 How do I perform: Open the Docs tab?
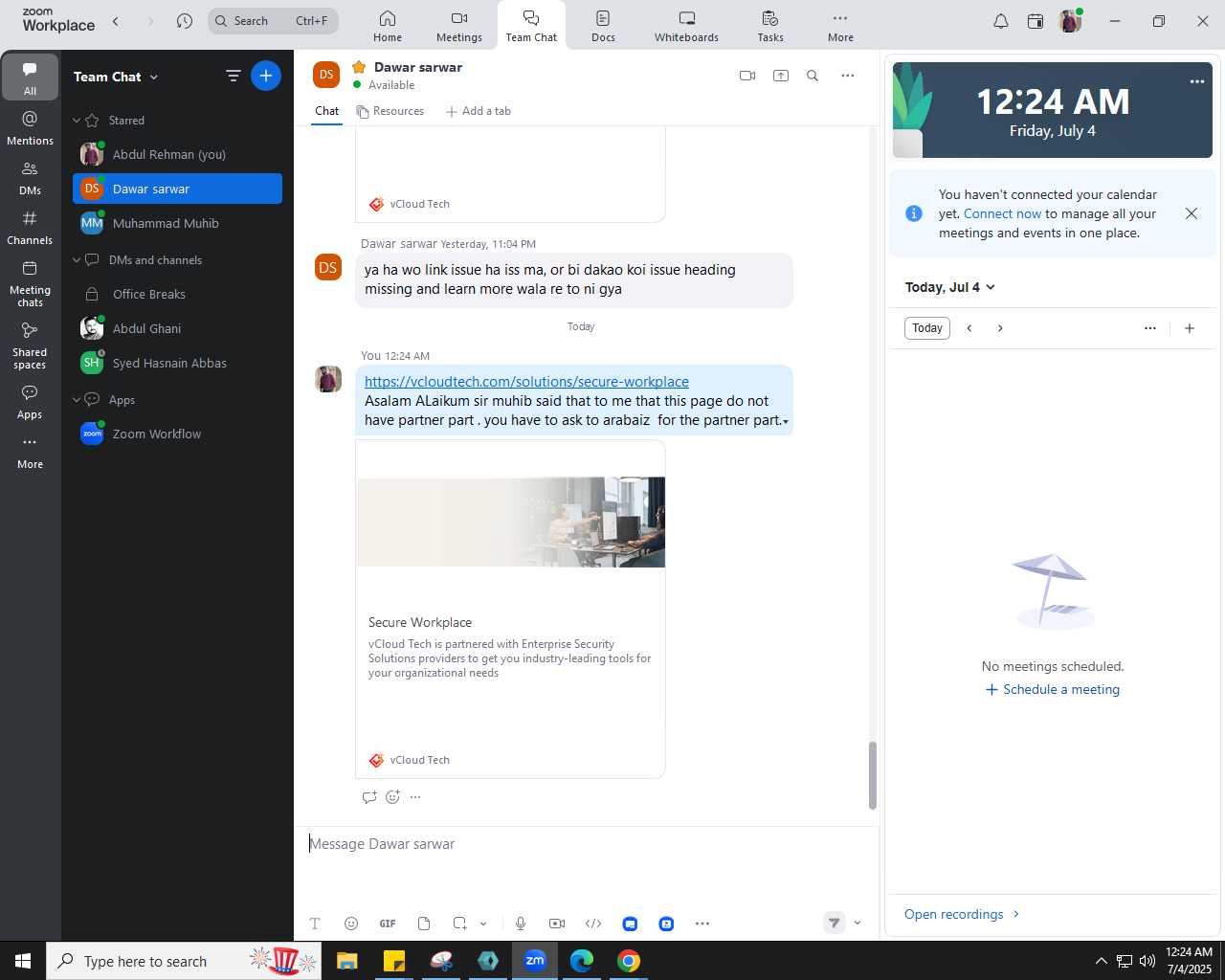pyautogui.click(x=603, y=26)
